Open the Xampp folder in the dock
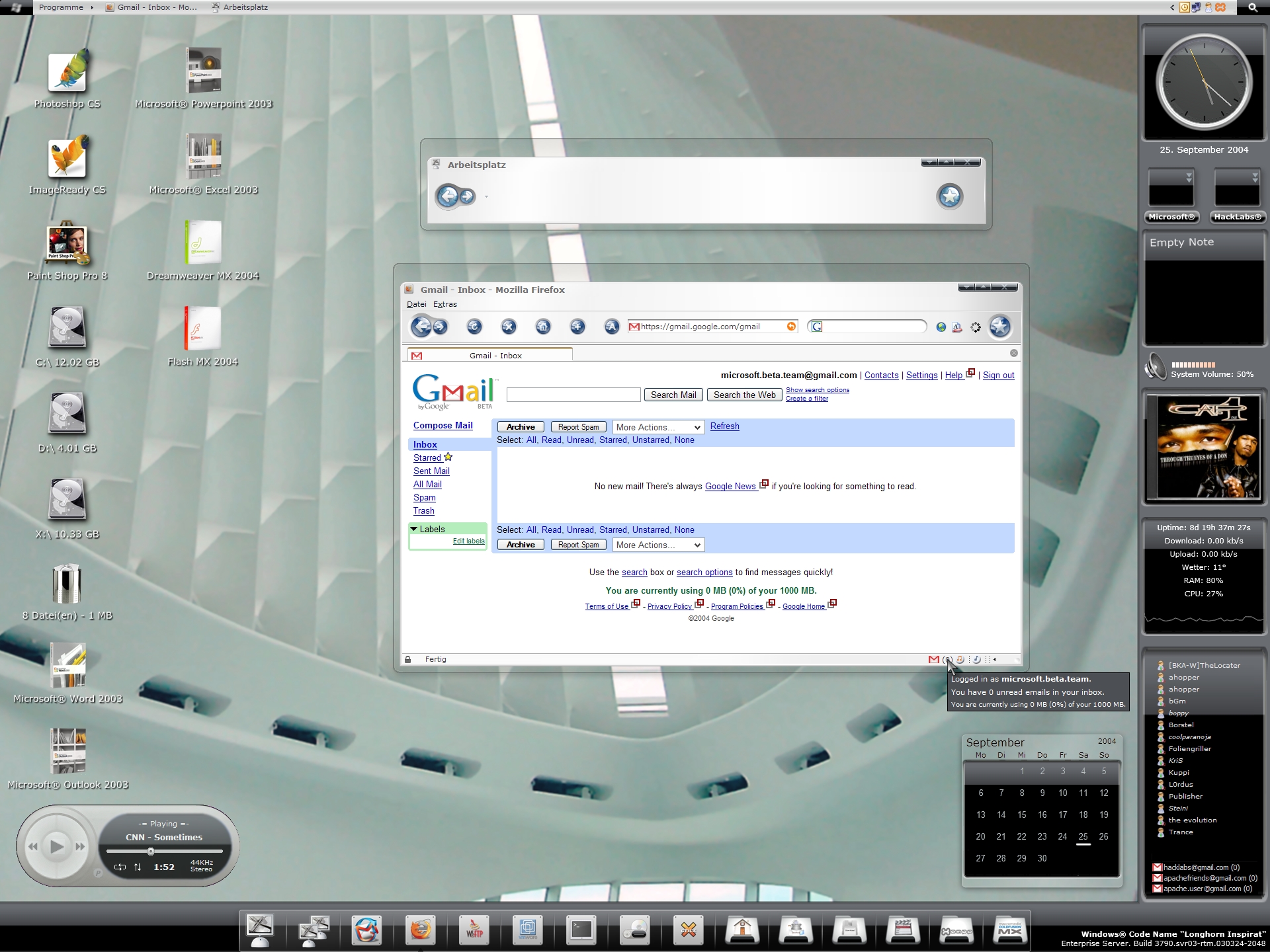 tap(956, 931)
